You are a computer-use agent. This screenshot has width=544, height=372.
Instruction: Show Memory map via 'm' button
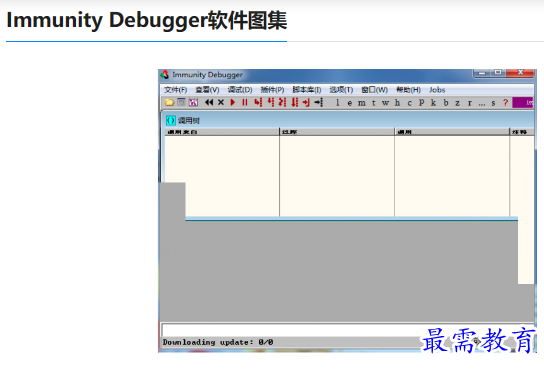tap(362, 103)
